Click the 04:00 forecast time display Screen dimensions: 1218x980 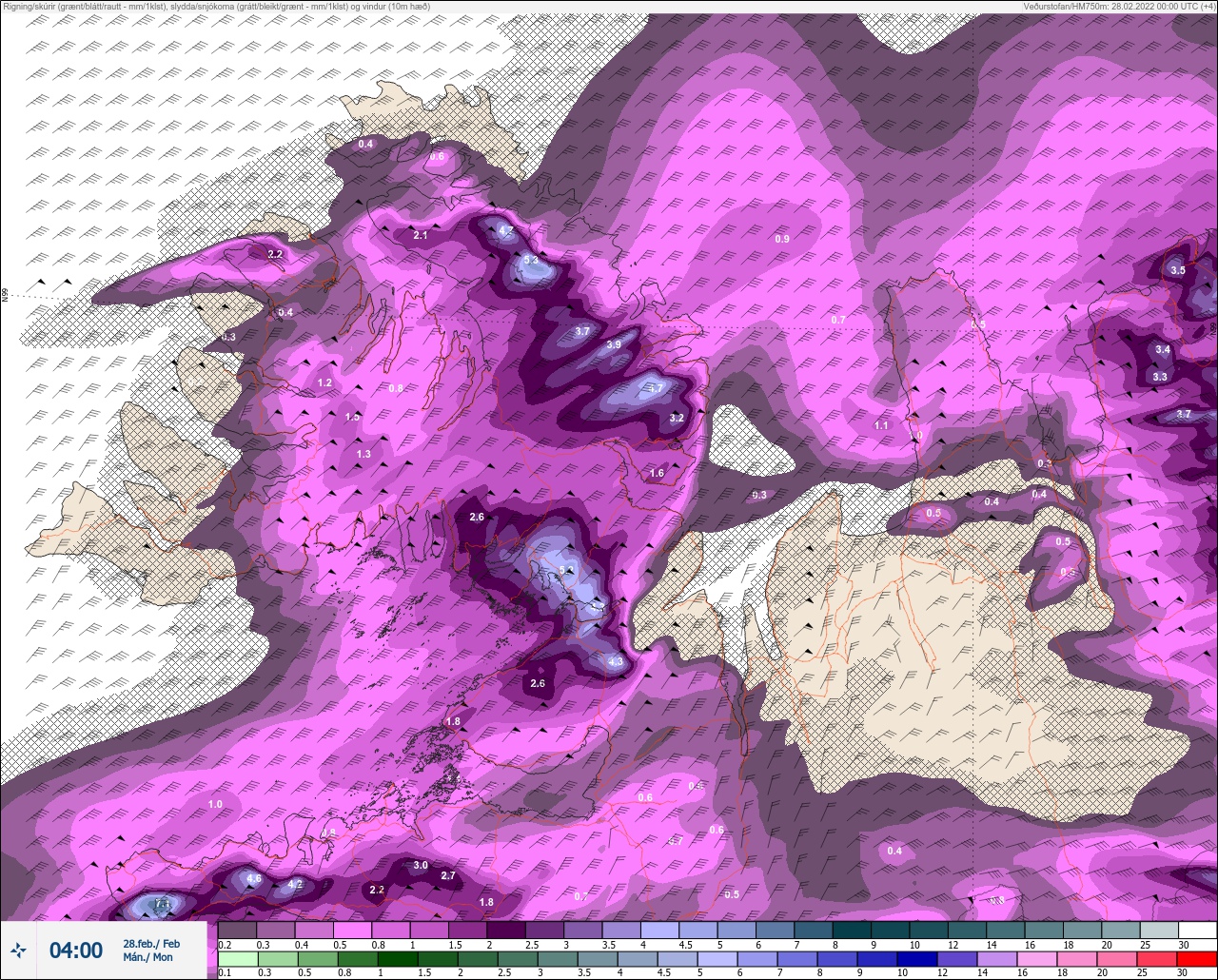pyautogui.click(x=75, y=951)
